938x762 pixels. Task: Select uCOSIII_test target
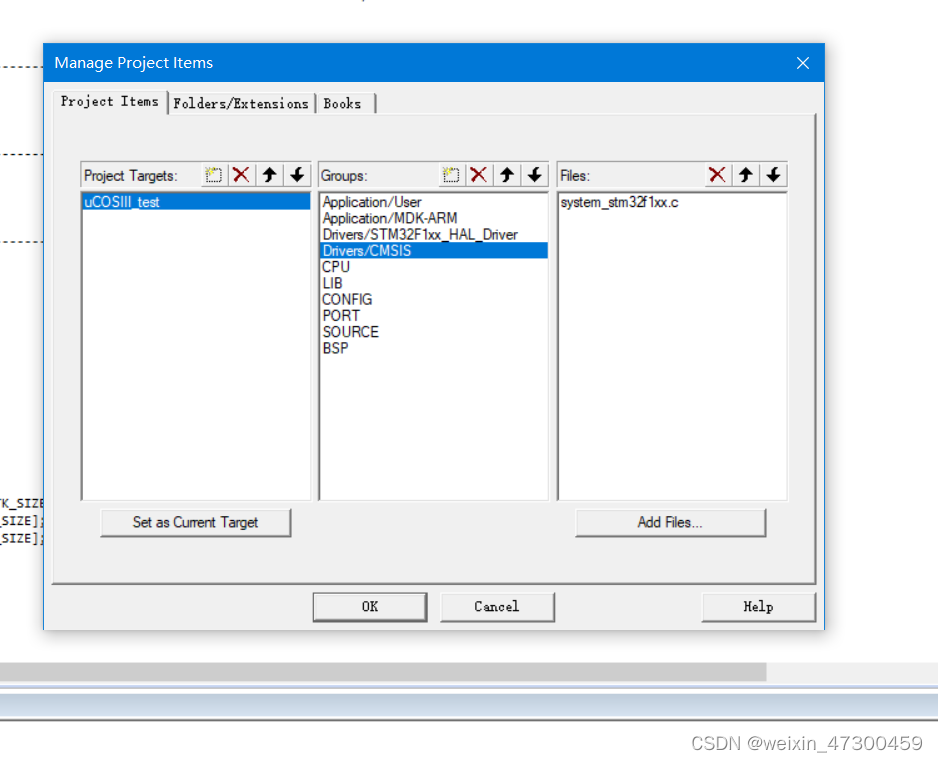(196, 202)
